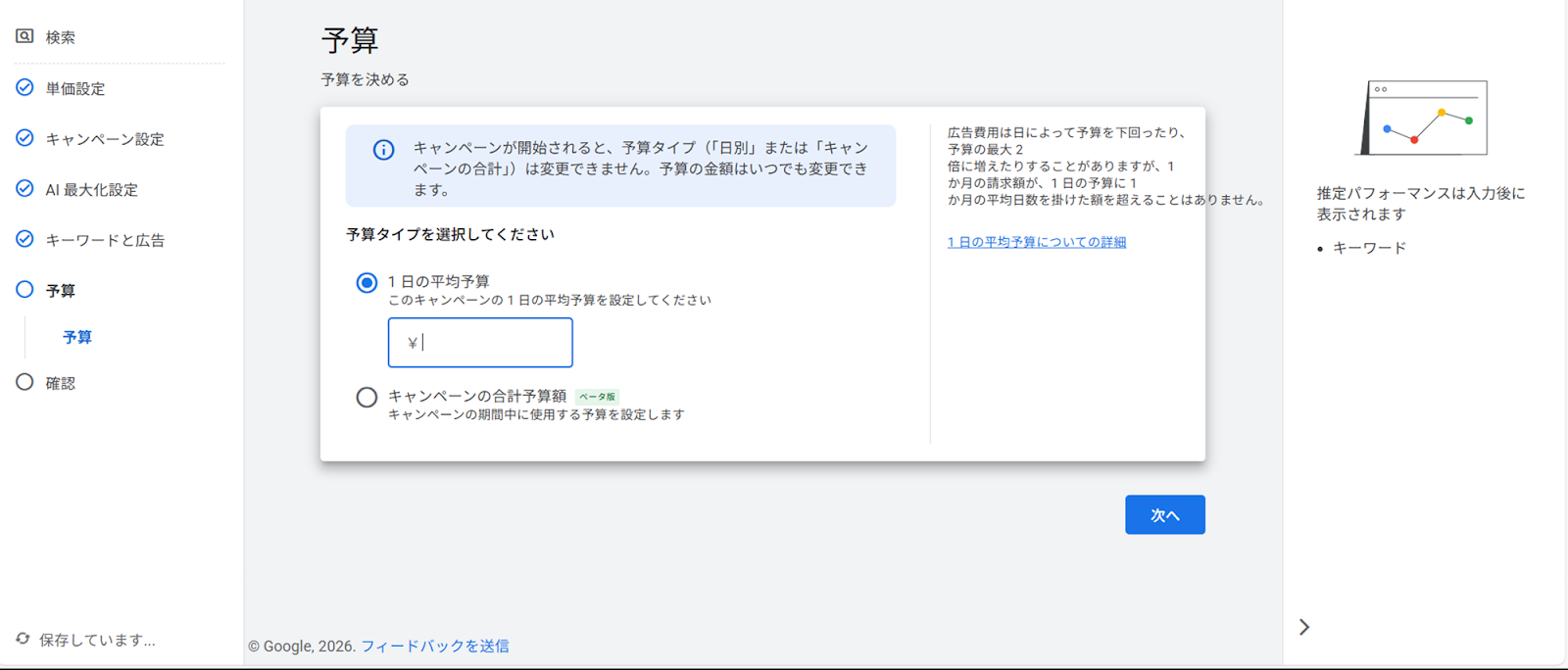Open the 予算 step in the sidebar
The height and width of the screenshot is (670, 1568).
(60, 291)
